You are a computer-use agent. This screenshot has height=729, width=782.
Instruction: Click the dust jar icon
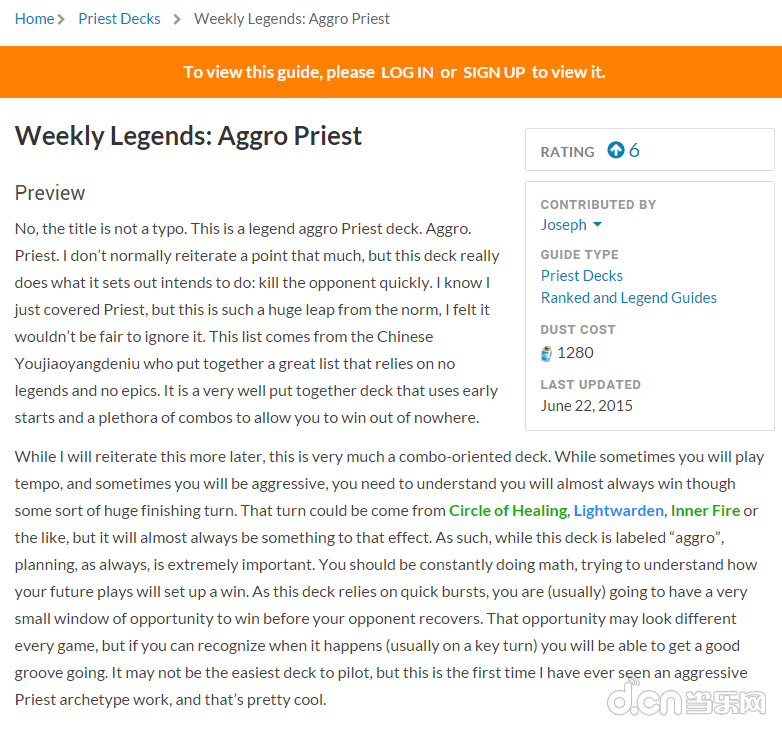[x=547, y=354]
